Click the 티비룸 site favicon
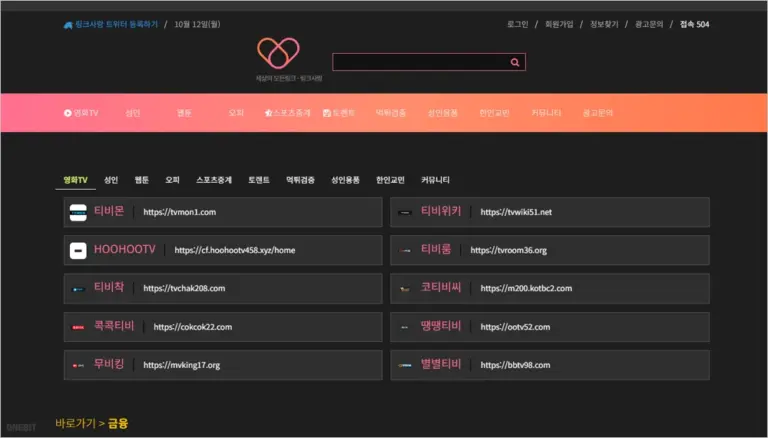This screenshot has height=438, width=768. tap(405, 250)
